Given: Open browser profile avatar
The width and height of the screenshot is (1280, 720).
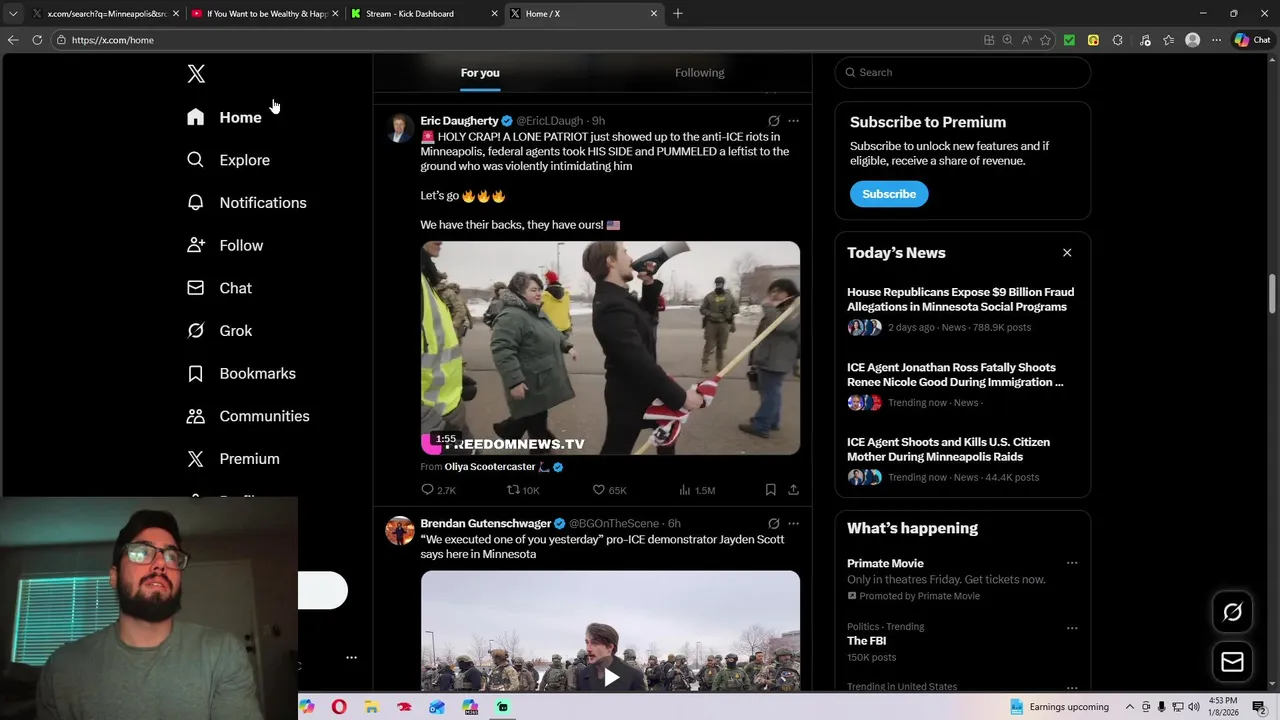Looking at the screenshot, I should [1192, 40].
